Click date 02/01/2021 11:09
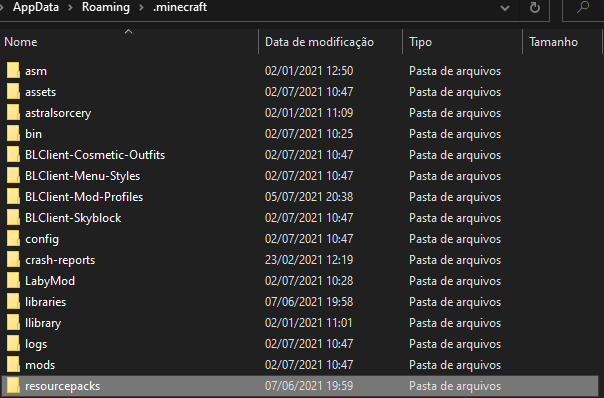 coord(309,113)
